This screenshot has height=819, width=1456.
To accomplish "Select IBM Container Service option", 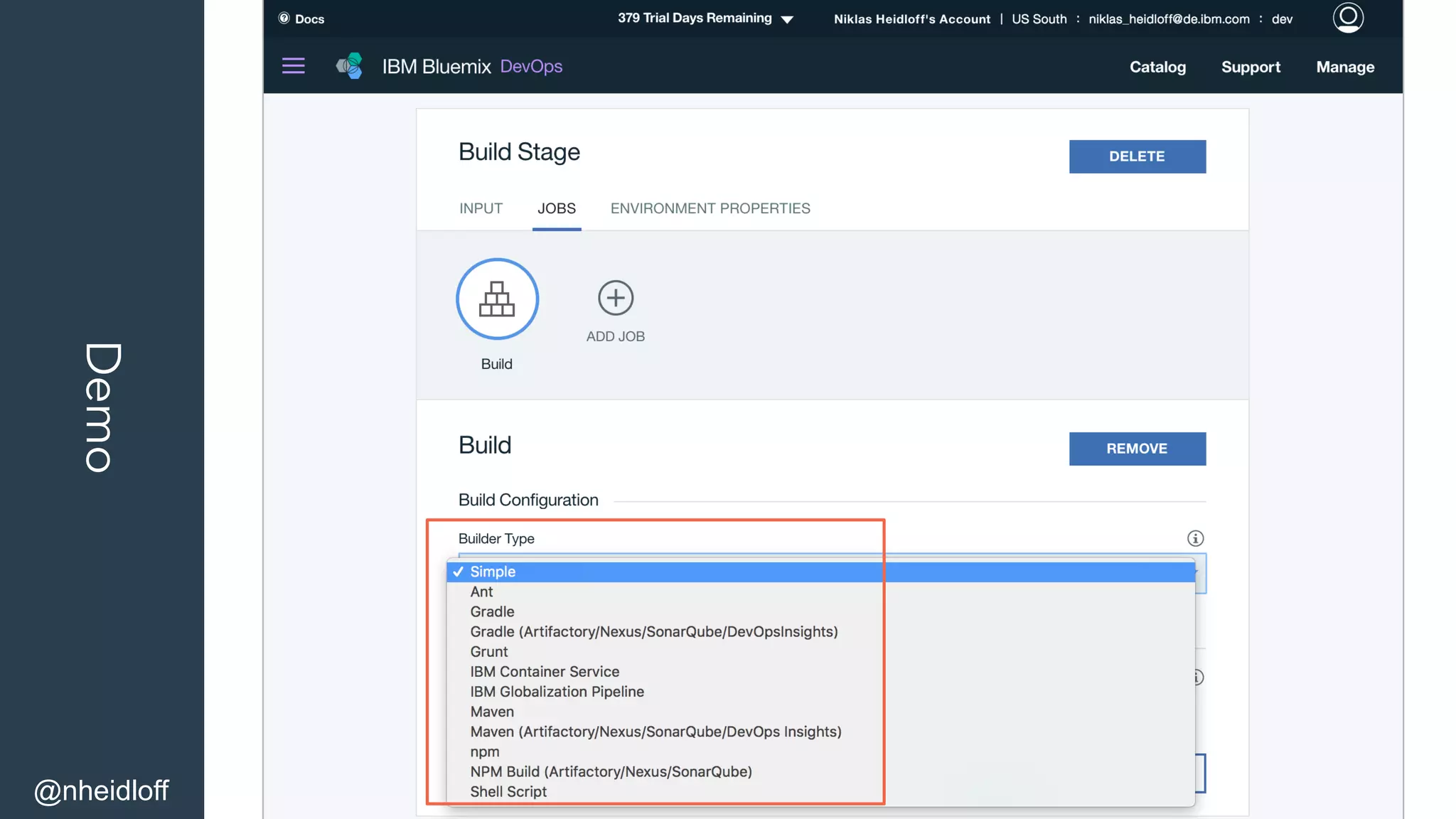I will coord(545,671).
